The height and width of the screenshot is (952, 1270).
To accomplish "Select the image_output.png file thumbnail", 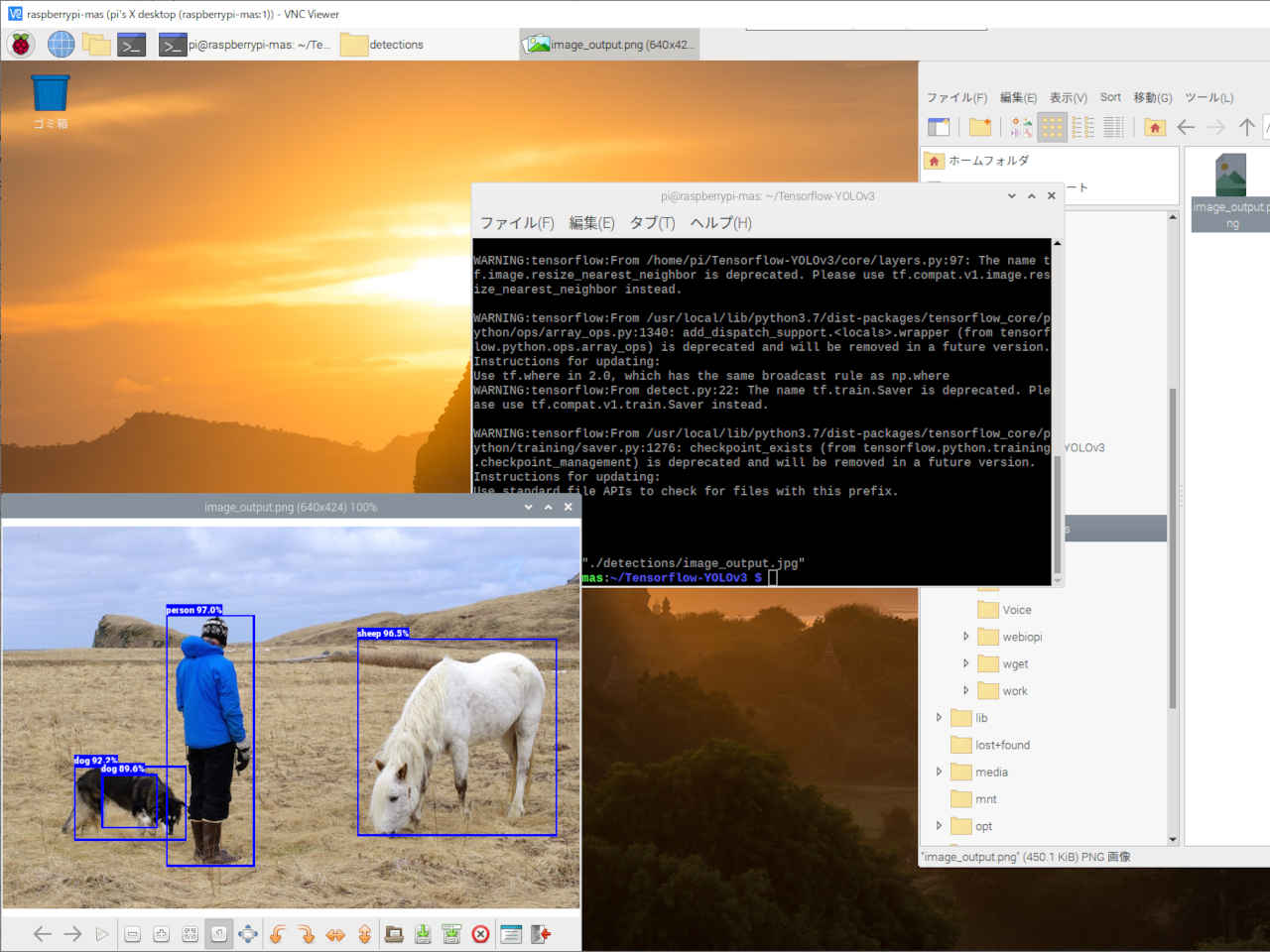I will 1230,192.
